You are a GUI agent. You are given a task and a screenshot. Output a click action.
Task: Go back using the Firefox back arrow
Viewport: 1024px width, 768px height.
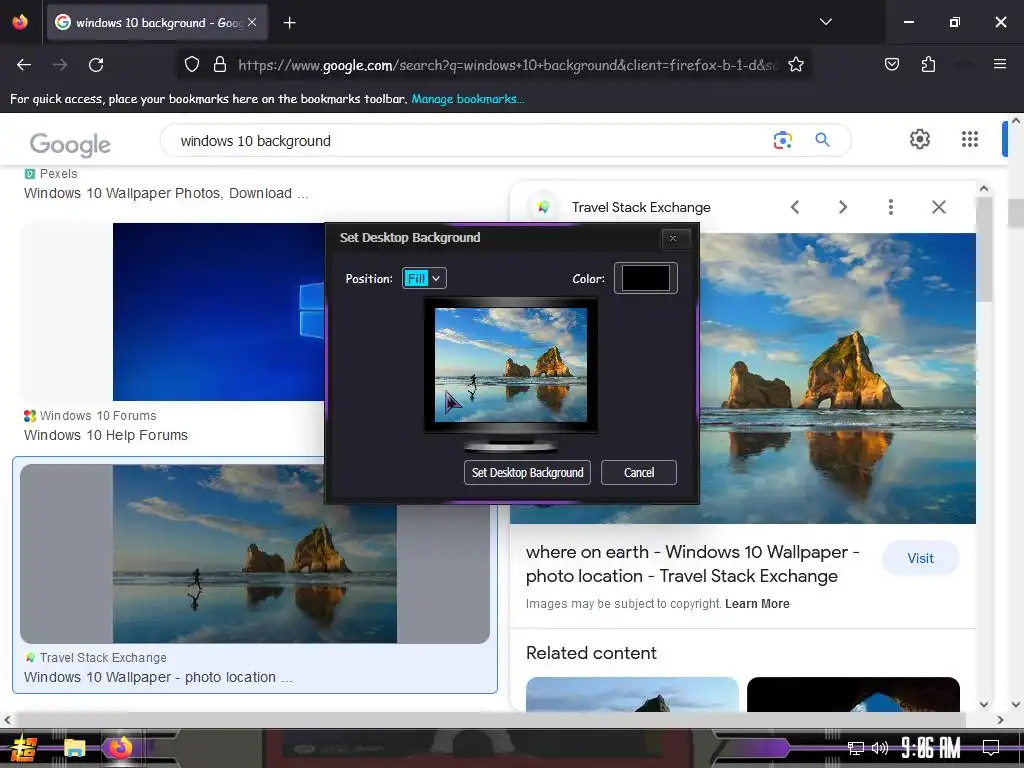click(24, 65)
